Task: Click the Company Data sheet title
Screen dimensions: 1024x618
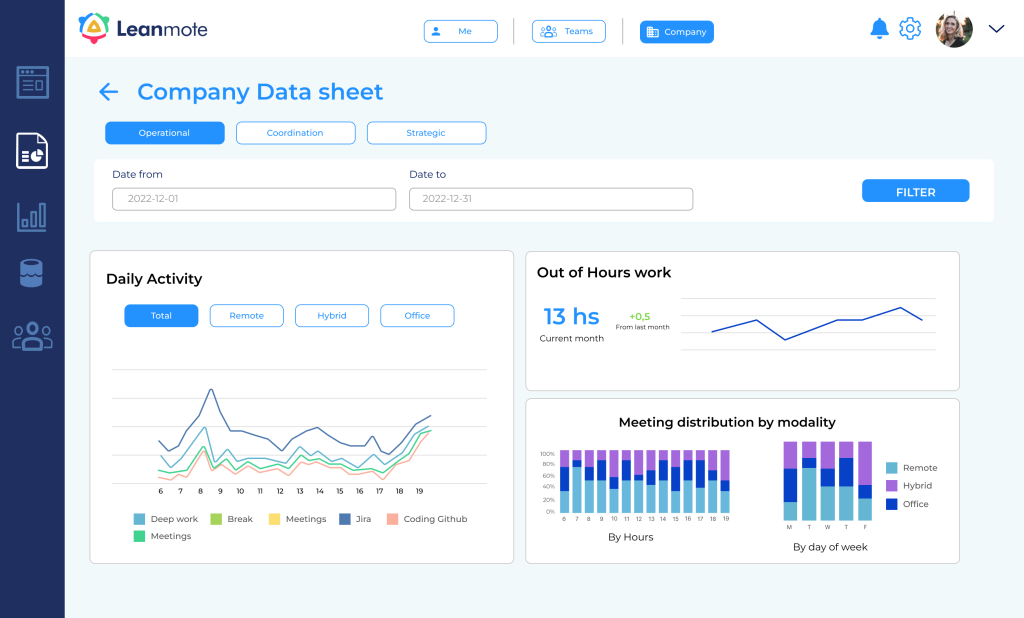Action: [260, 92]
